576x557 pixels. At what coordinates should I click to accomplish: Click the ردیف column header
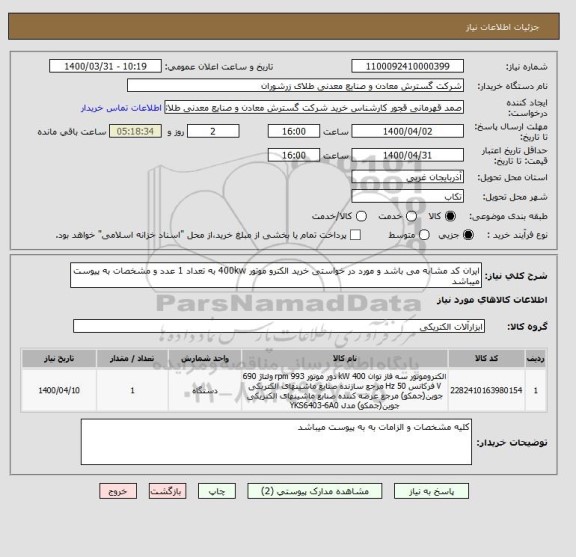tap(536, 358)
